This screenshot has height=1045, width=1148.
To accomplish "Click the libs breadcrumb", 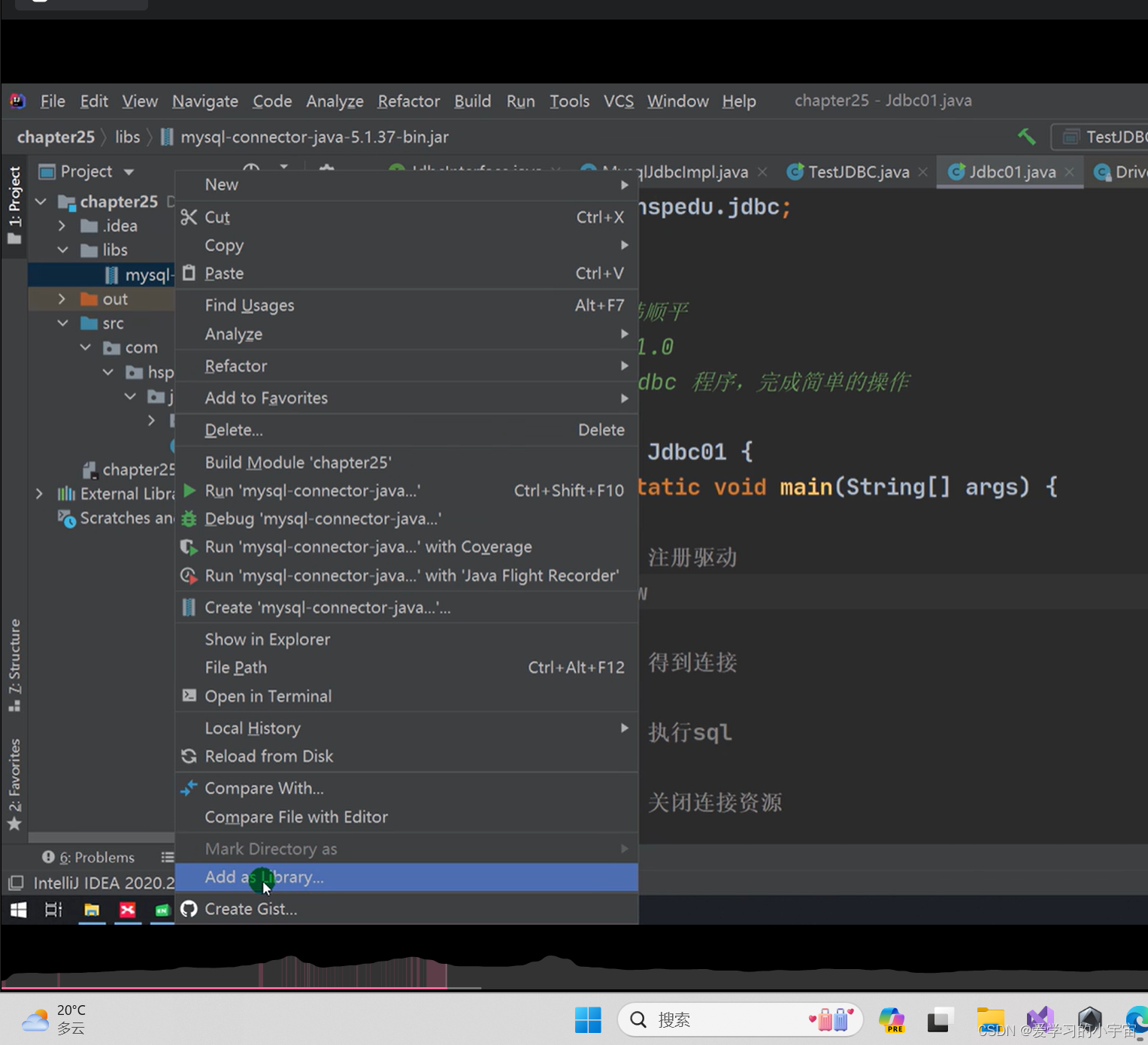I will (x=127, y=137).
